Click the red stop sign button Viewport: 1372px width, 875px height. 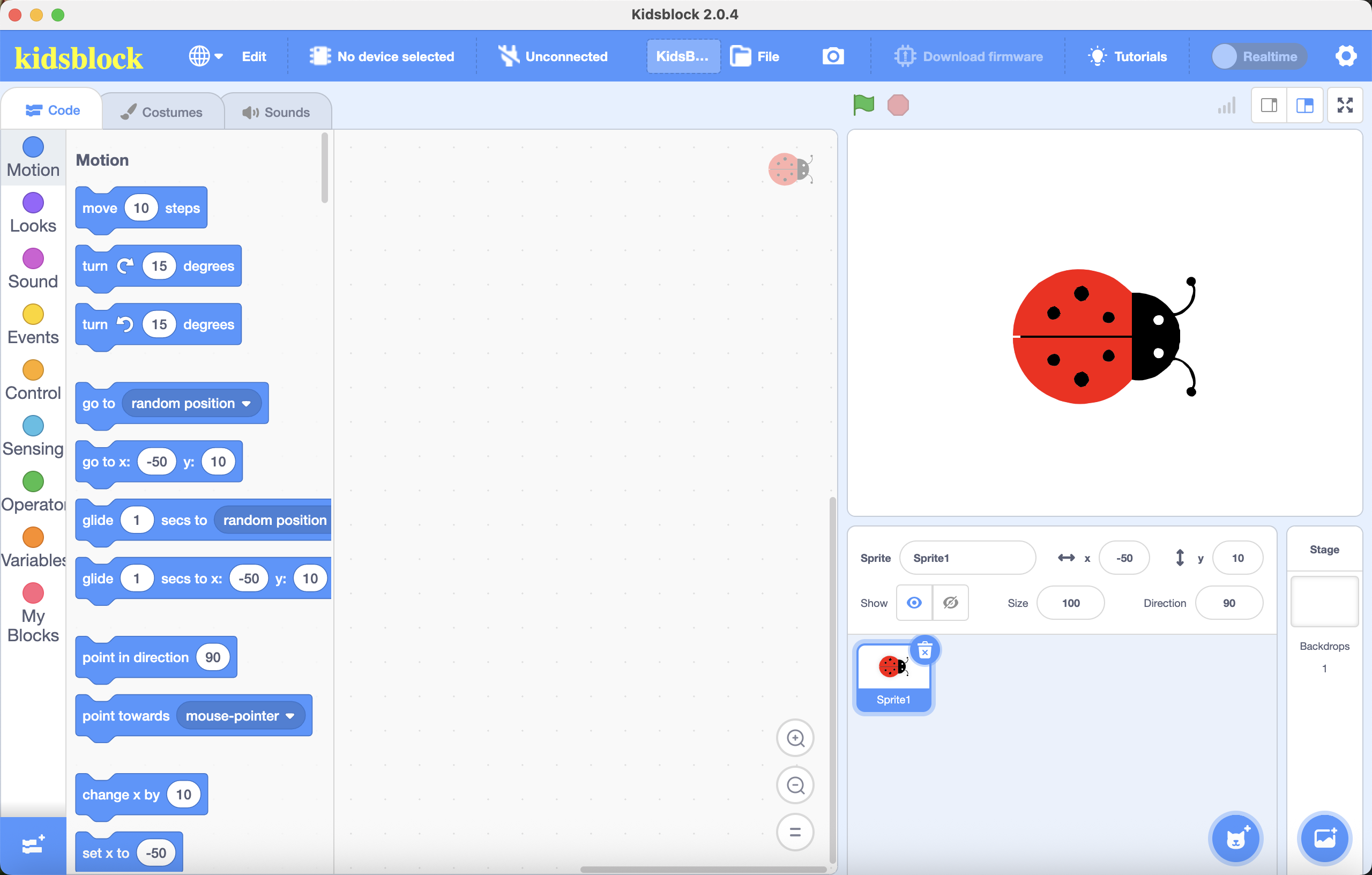click(898, 105)
